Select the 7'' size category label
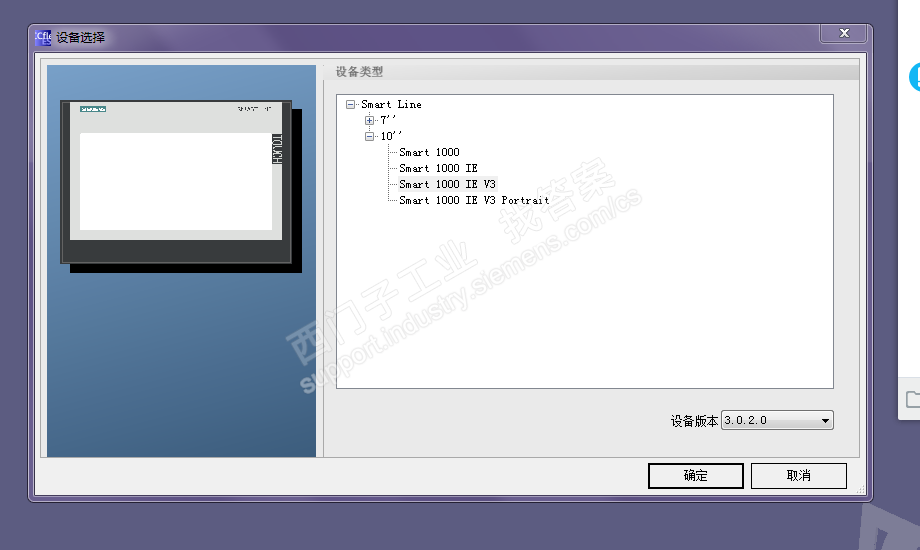 click(x=388, y=120)
